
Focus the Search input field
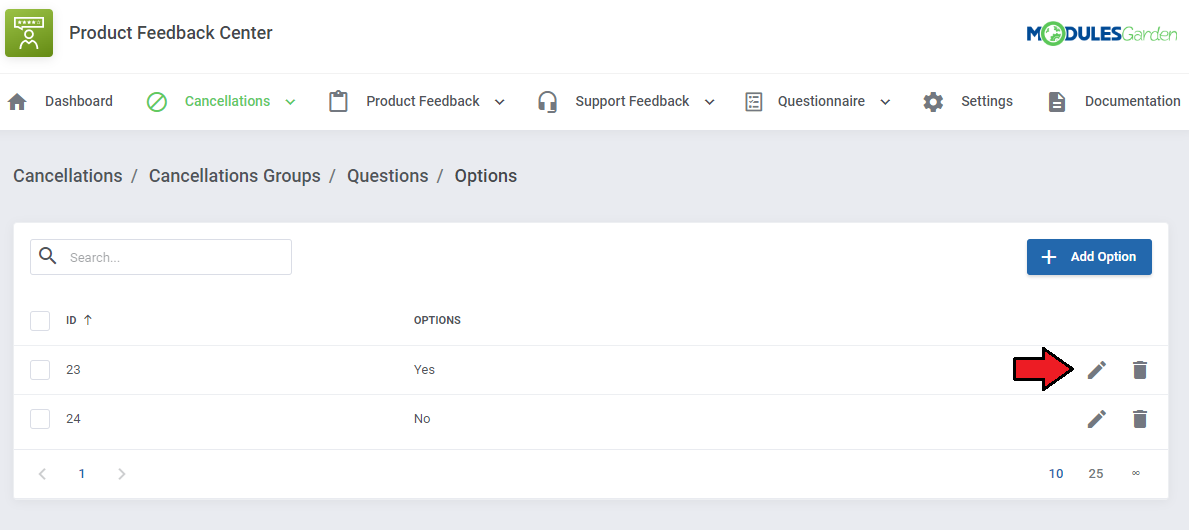tap(161, 257)
